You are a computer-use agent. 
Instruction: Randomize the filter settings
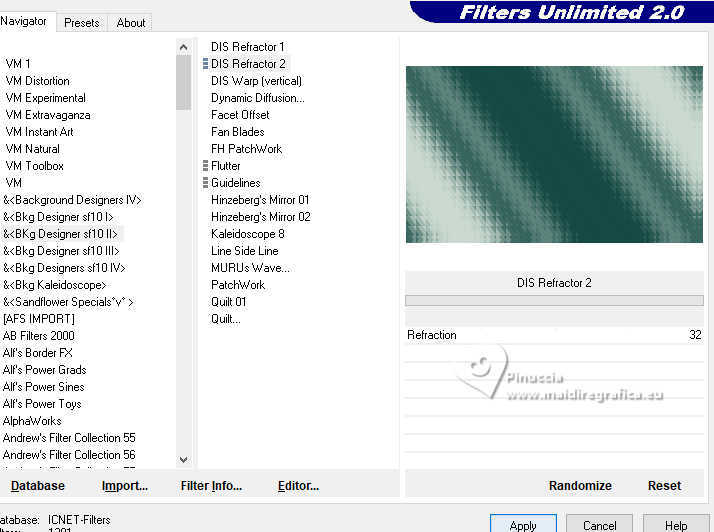[580, 486]
